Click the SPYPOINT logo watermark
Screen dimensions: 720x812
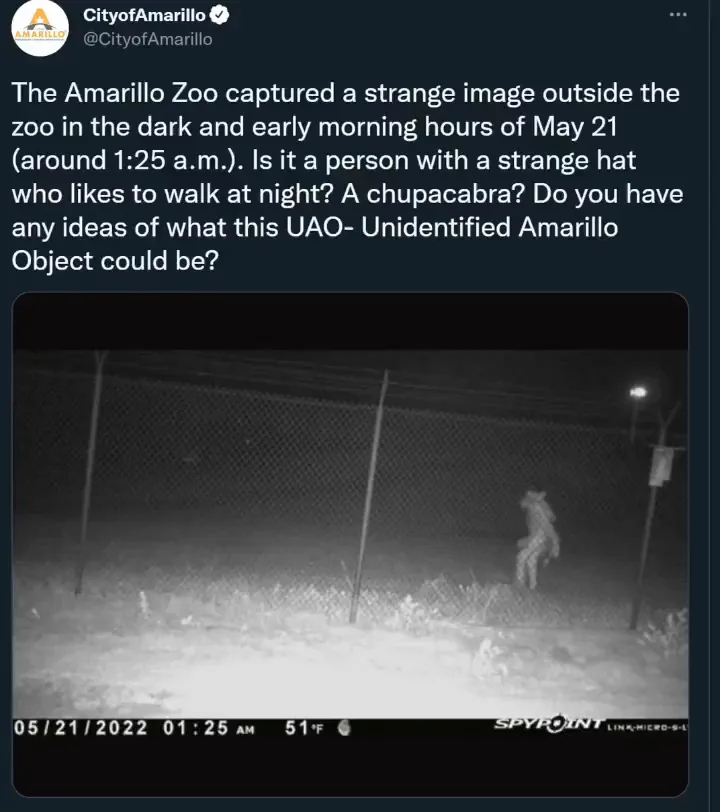[x=550, y=723]
